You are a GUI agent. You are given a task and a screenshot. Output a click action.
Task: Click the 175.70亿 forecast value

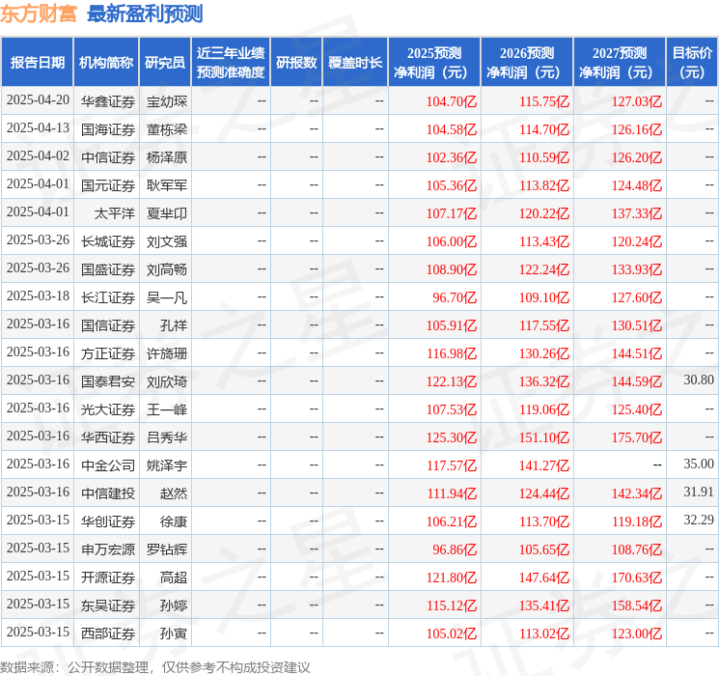click(x=637, y=437)
